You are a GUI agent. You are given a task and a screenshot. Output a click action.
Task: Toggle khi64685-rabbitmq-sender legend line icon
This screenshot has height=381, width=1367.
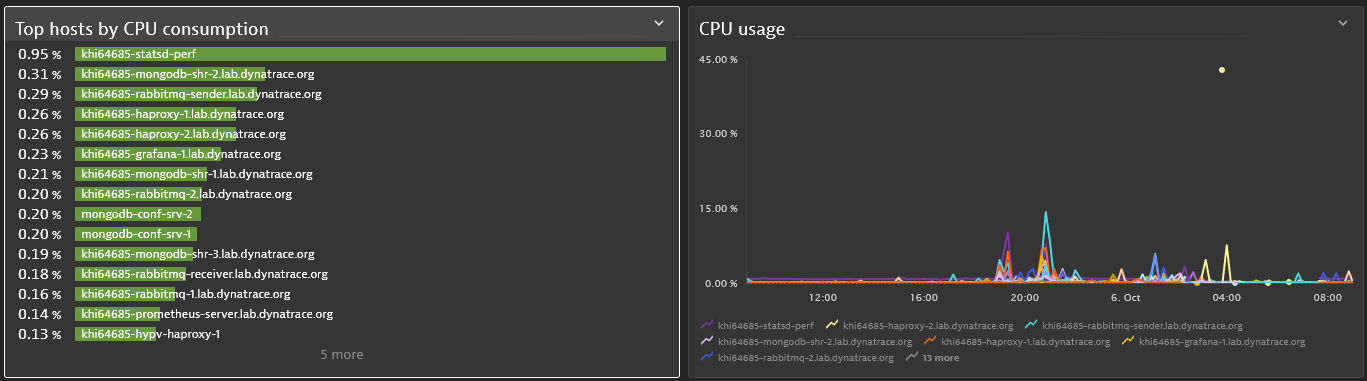[x=1031, y=325]
